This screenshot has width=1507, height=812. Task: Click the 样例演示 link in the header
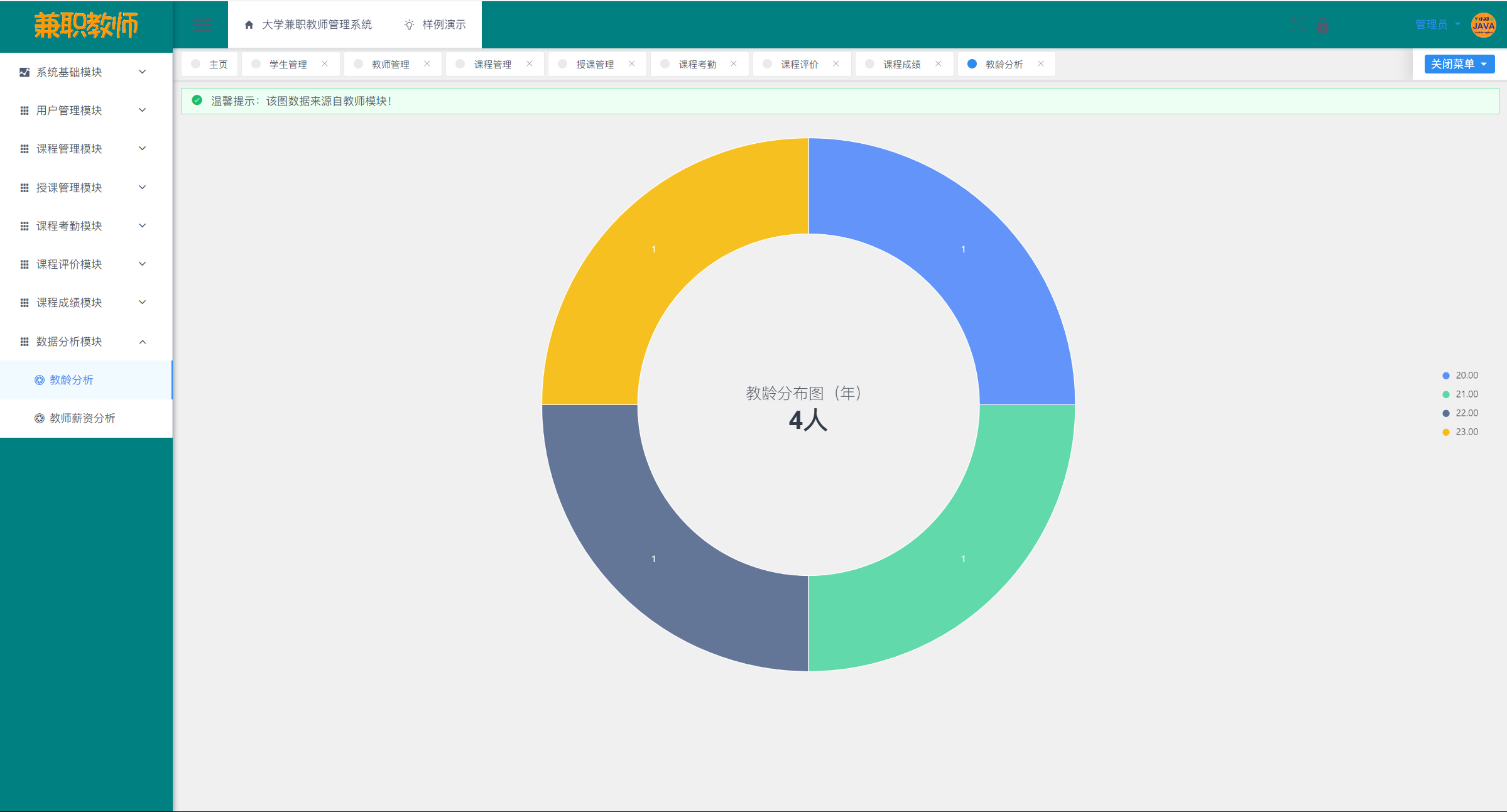click(x=443, y=24)
